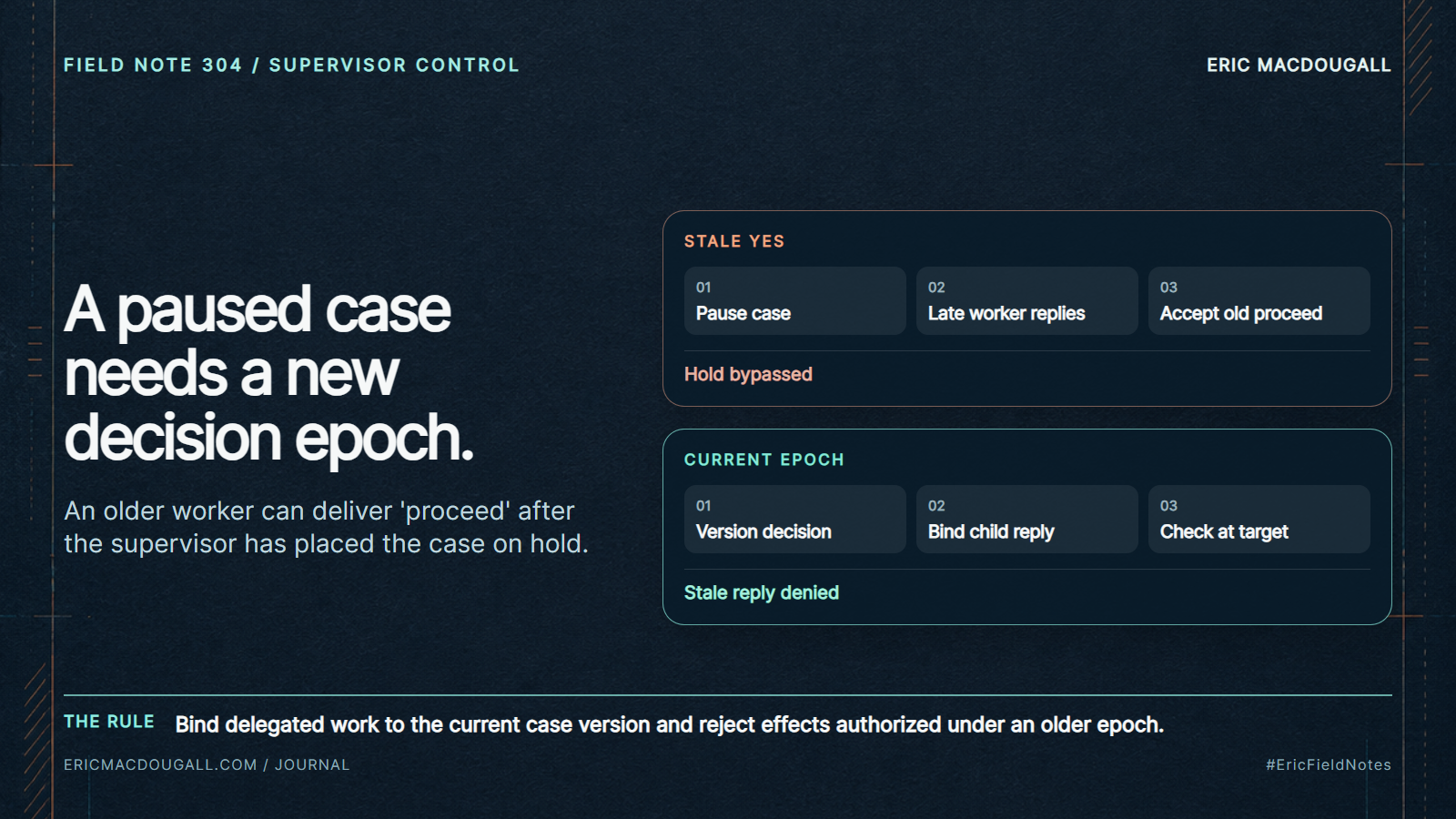Click the STALE YES panel heading
Screen dimensions: 1456x819
point(734,241)
